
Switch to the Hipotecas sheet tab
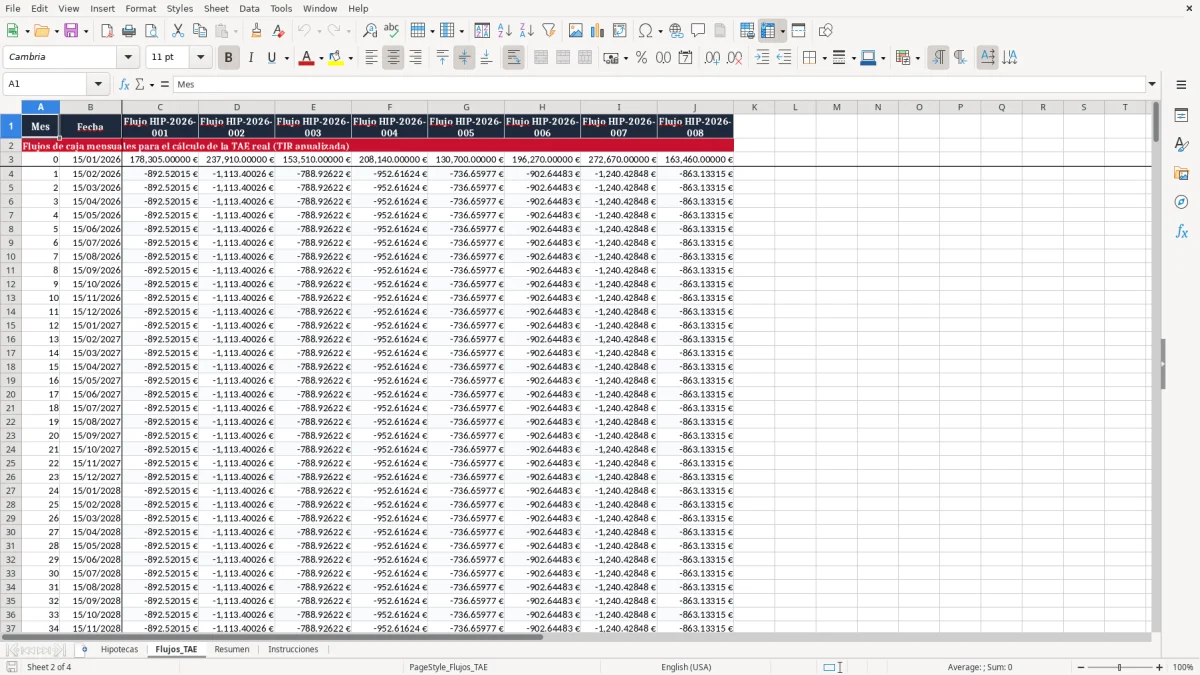pos(119,649)
